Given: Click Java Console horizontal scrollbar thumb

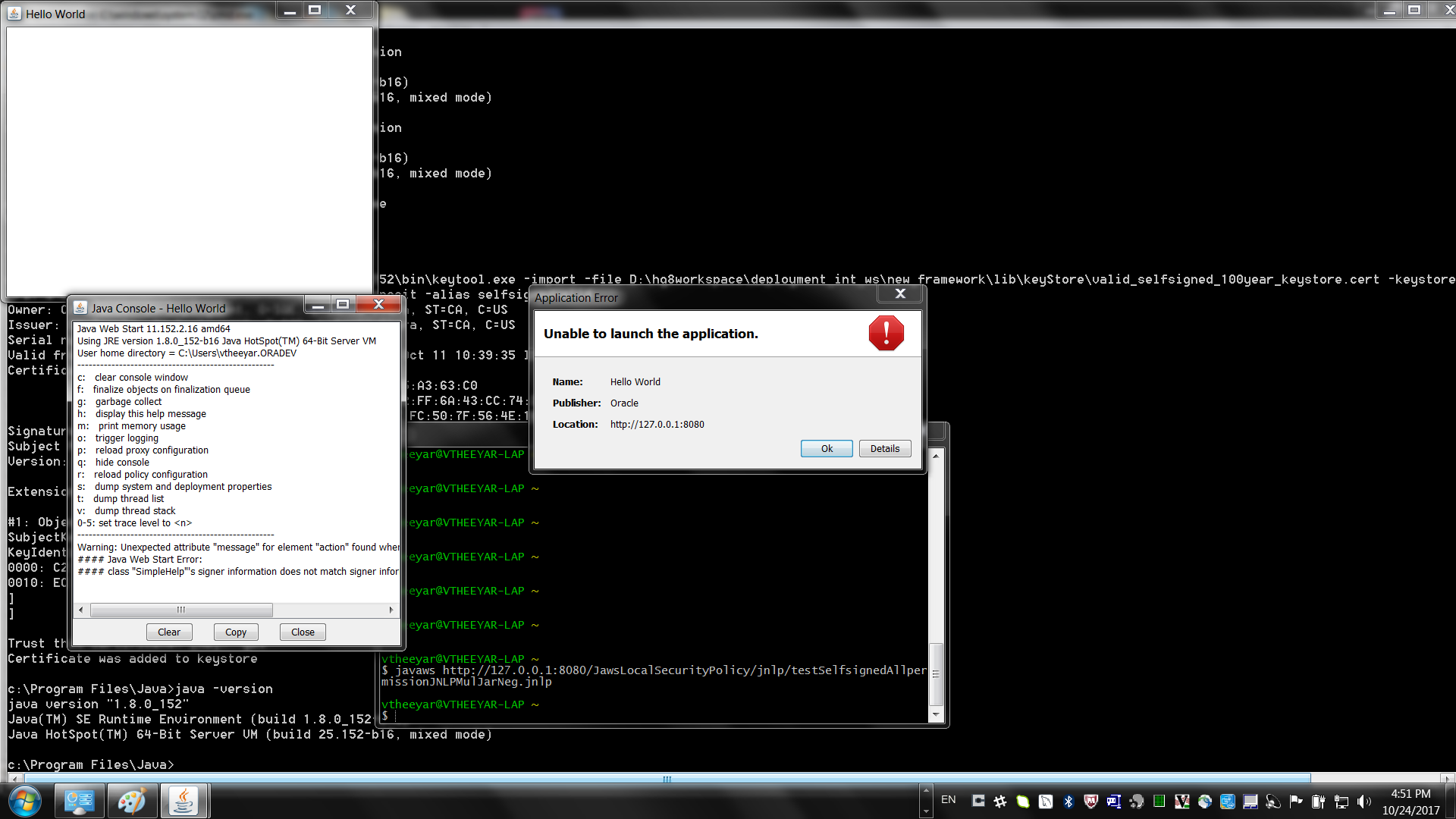Looking at the screenshot, I should 181,610.
